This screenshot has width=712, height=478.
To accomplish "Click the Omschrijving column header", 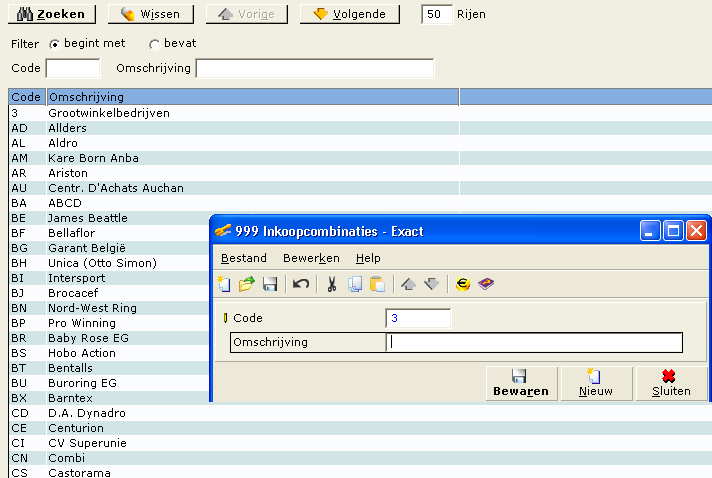I will click(x=252, y=97).
